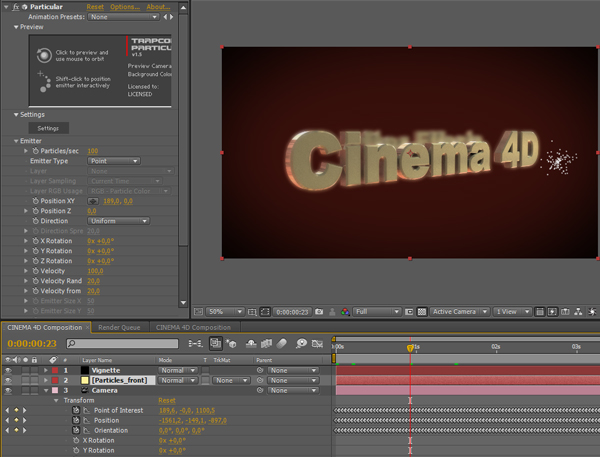Toggle transparency grid icon
Image resolution: width=600 pixels, height=457 pixels.
[422, 312]
